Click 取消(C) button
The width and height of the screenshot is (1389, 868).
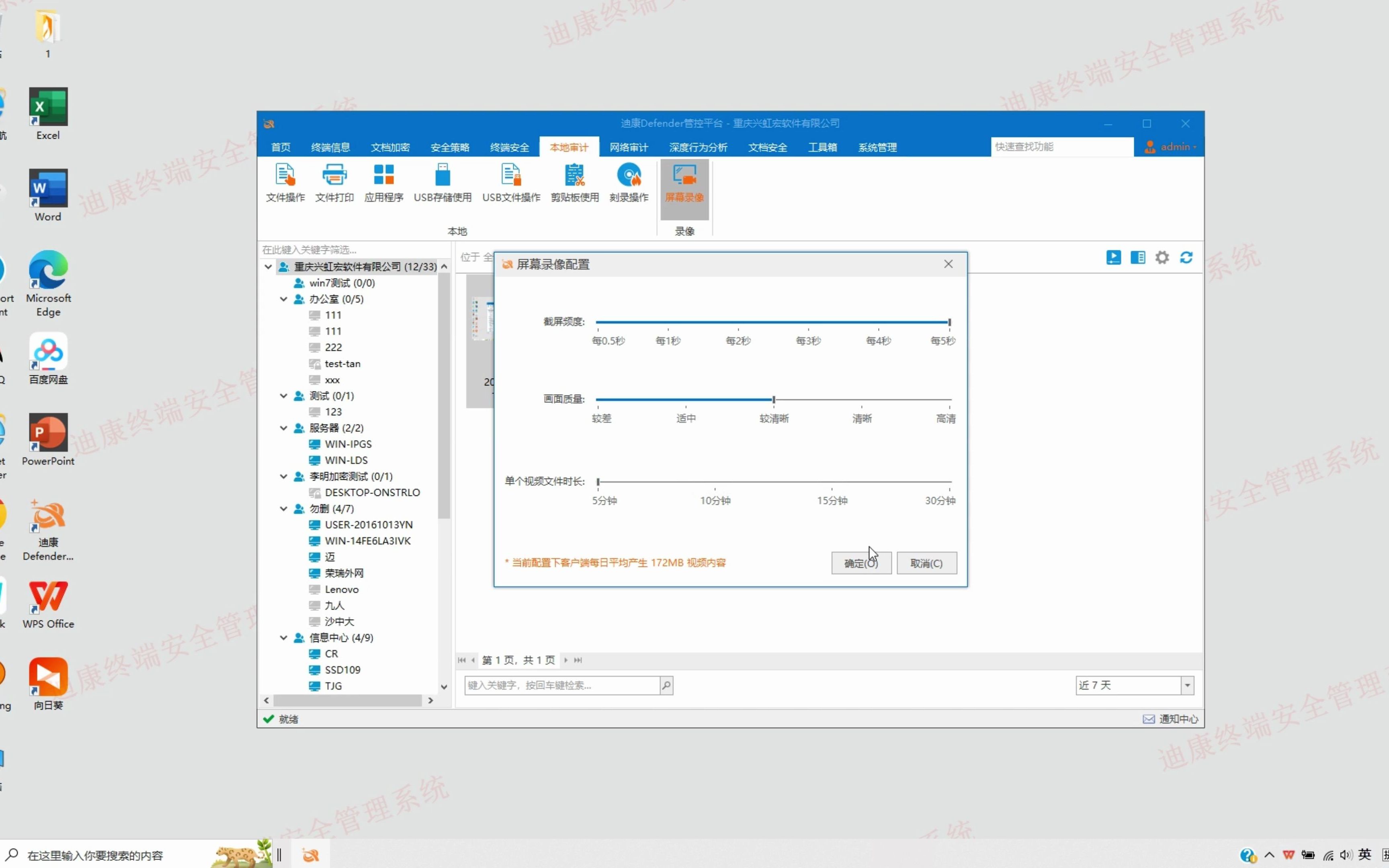pyautogui.click(x=927, y=563)
